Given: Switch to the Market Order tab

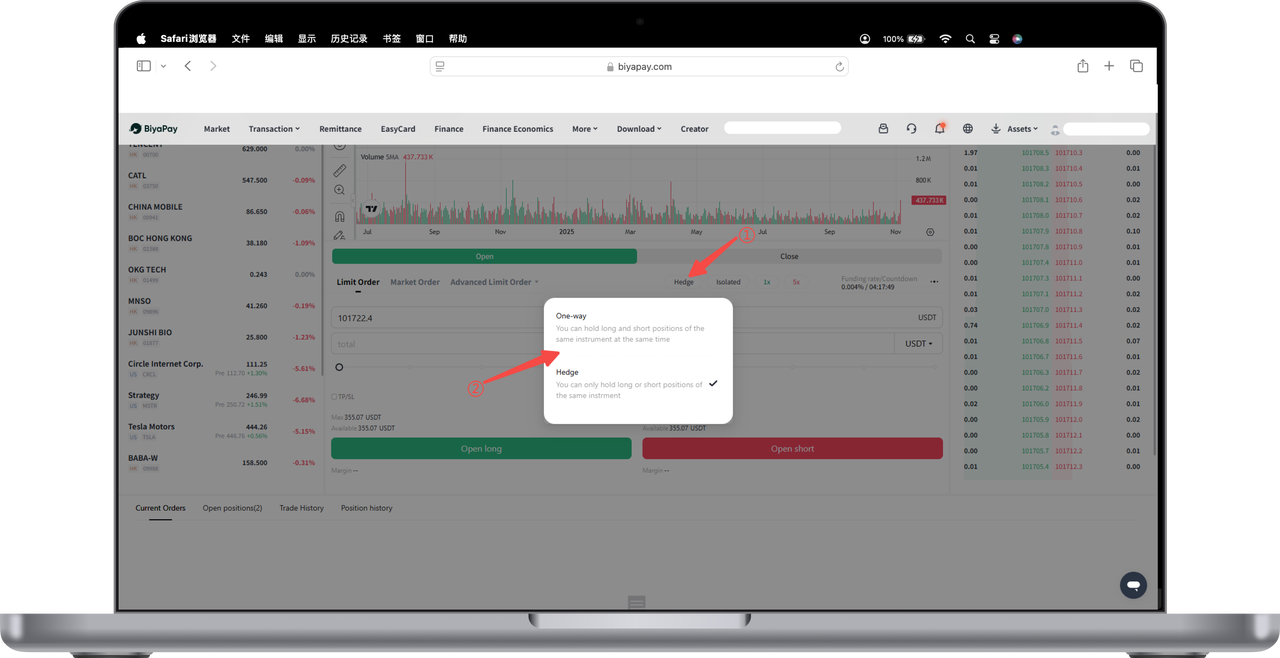Looking at the screenshot, I should [x=415, y=282].
